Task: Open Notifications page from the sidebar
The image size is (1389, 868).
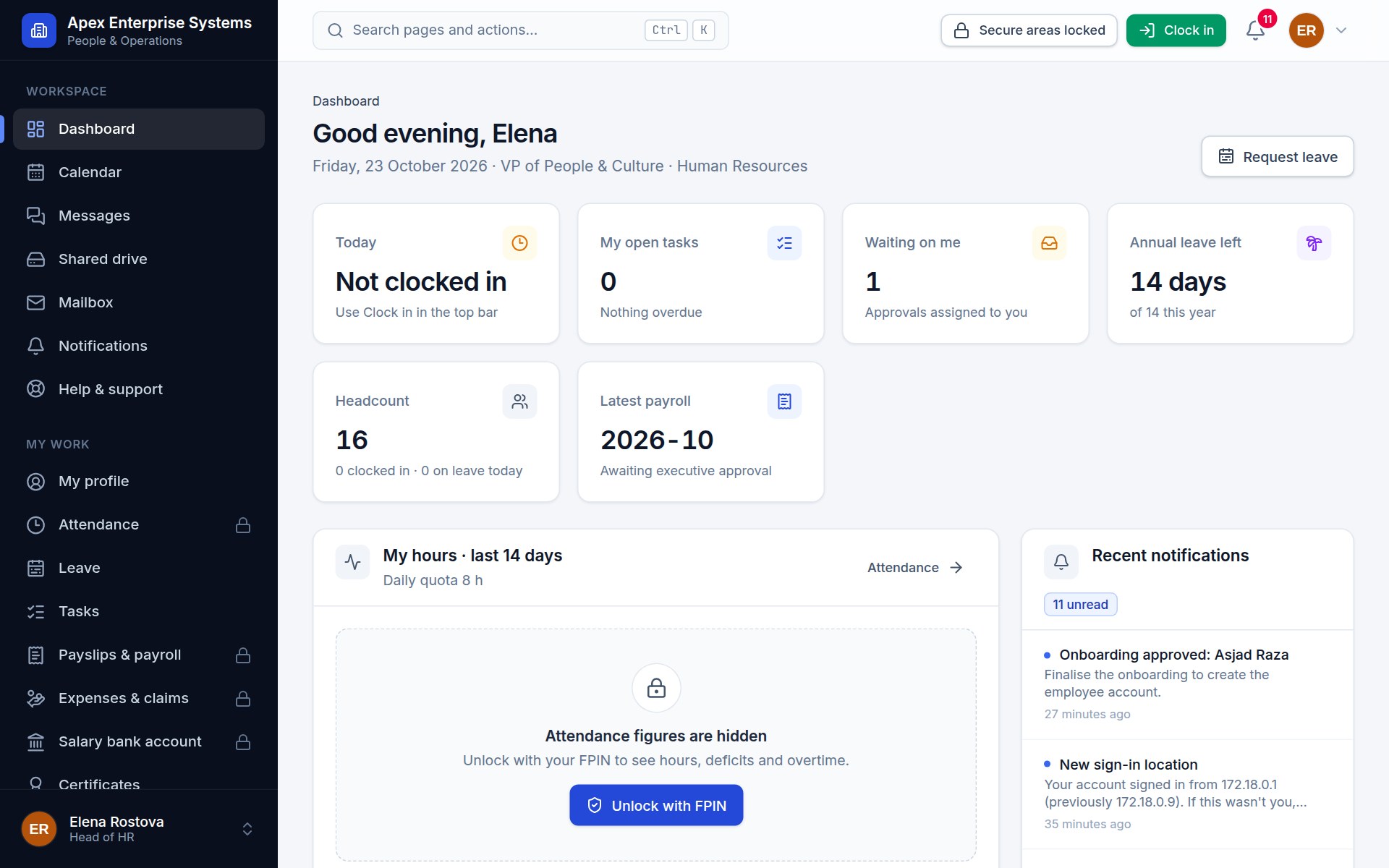Action: tap(139, 346)
